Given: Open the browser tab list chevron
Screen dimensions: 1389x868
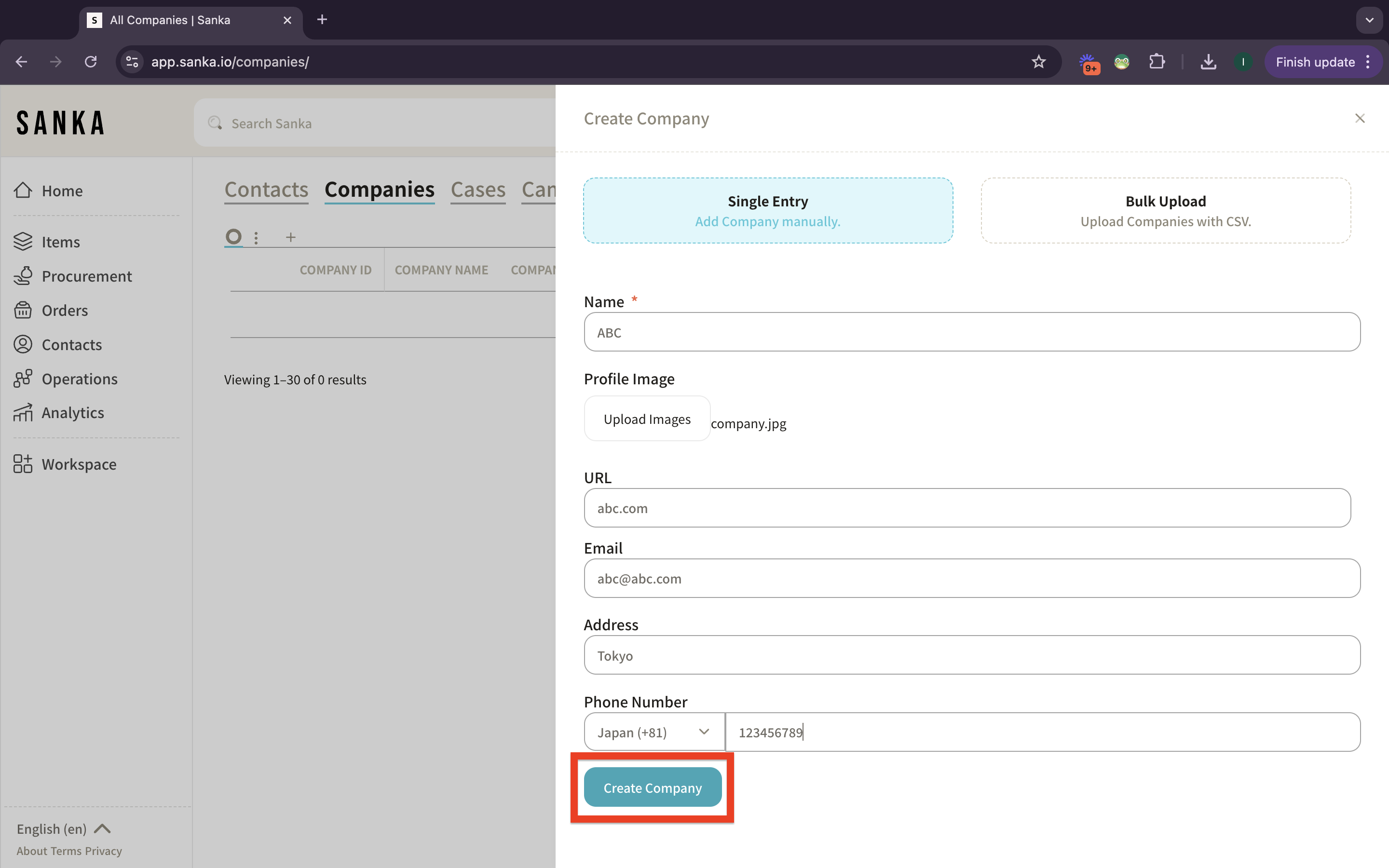Looking at the screenshot, I should (x=1370, y=20).
